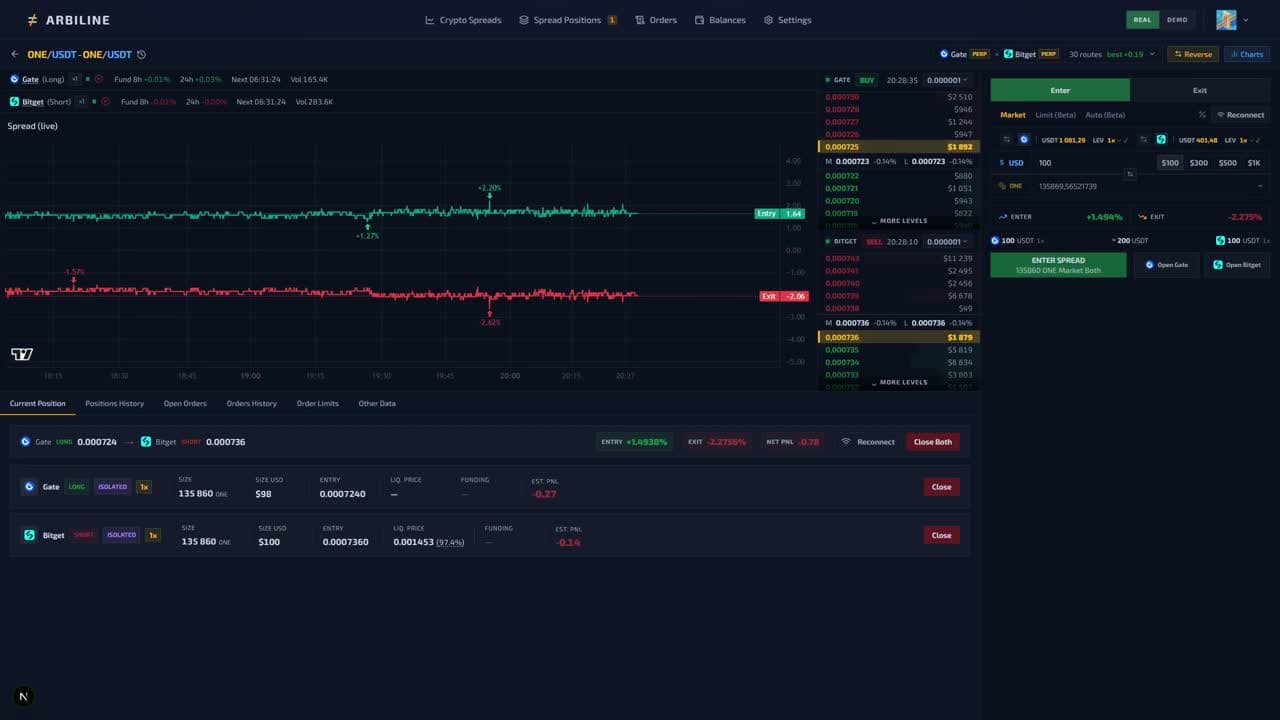Open pair history clock icon
The image size is (1280, 720).
coord(141,54)
